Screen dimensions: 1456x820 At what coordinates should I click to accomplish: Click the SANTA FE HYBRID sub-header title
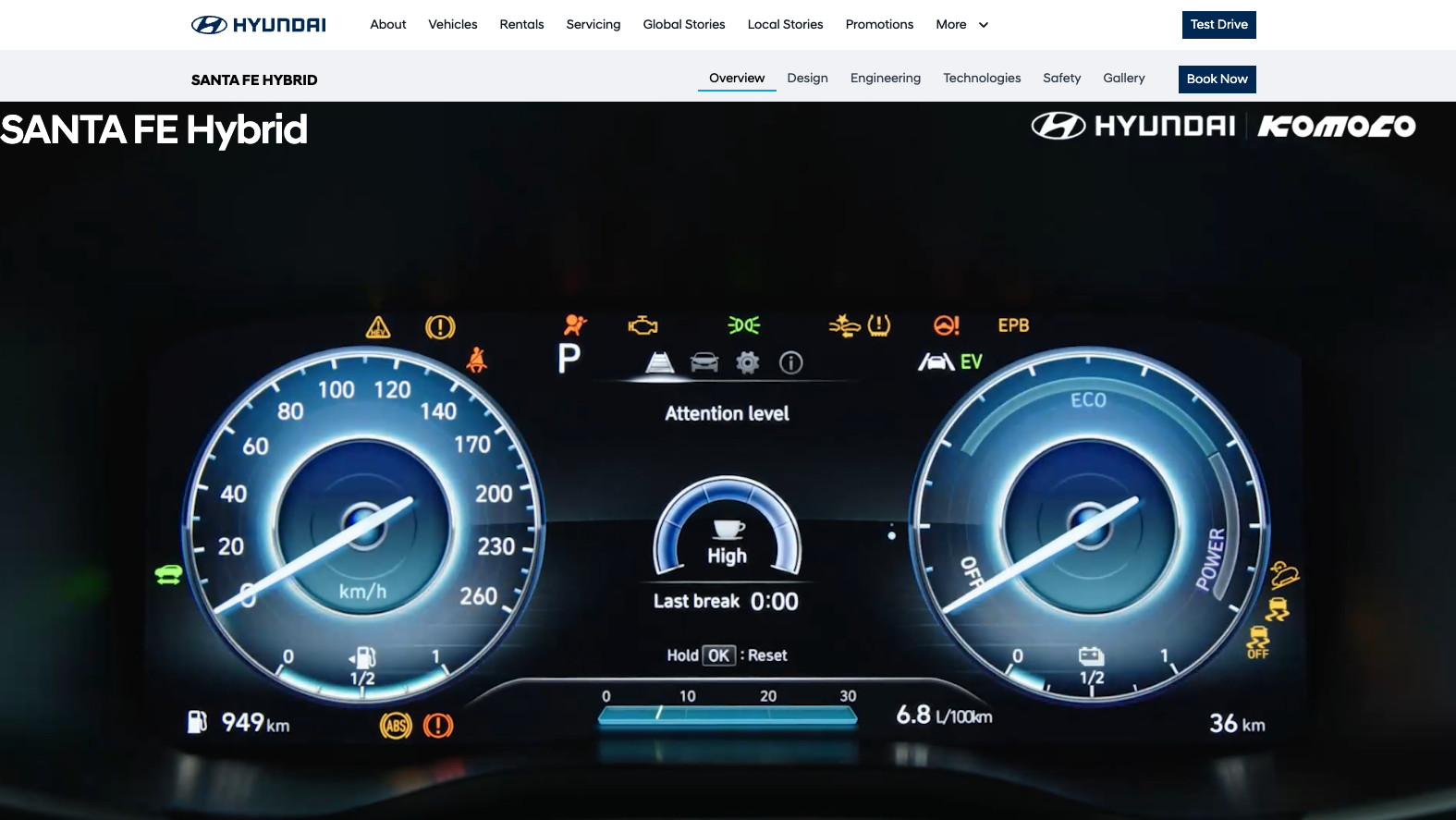(x=254, y=80)
